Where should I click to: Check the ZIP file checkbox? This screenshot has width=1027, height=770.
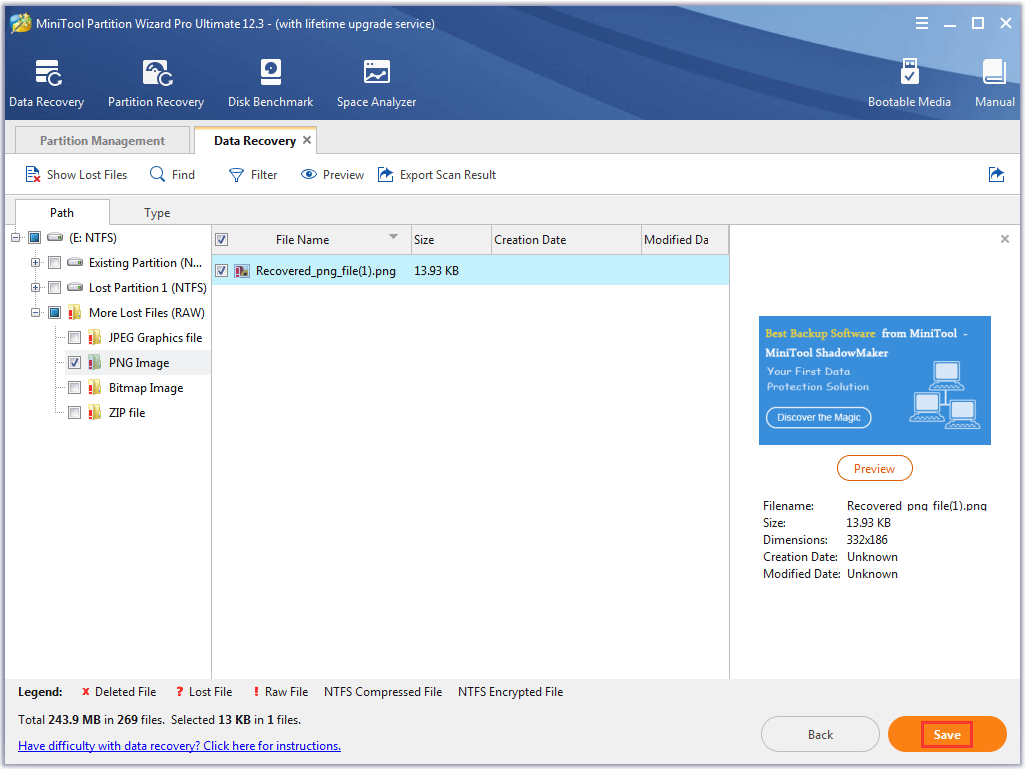click(74, 412)
